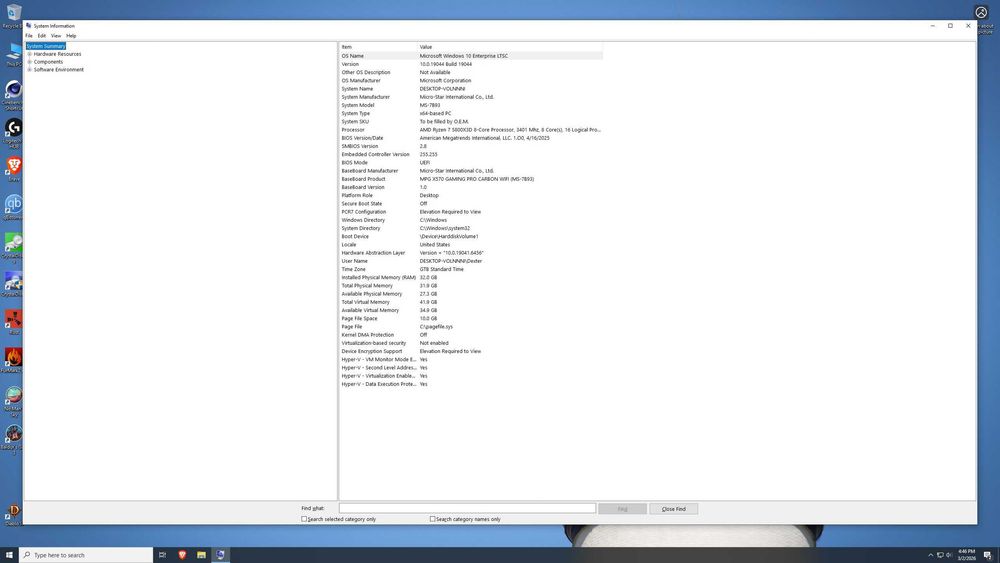Select the Hyper-V Second Level Address row
The height and width of the screenshot is (563, 1000).
coord(471,368)
